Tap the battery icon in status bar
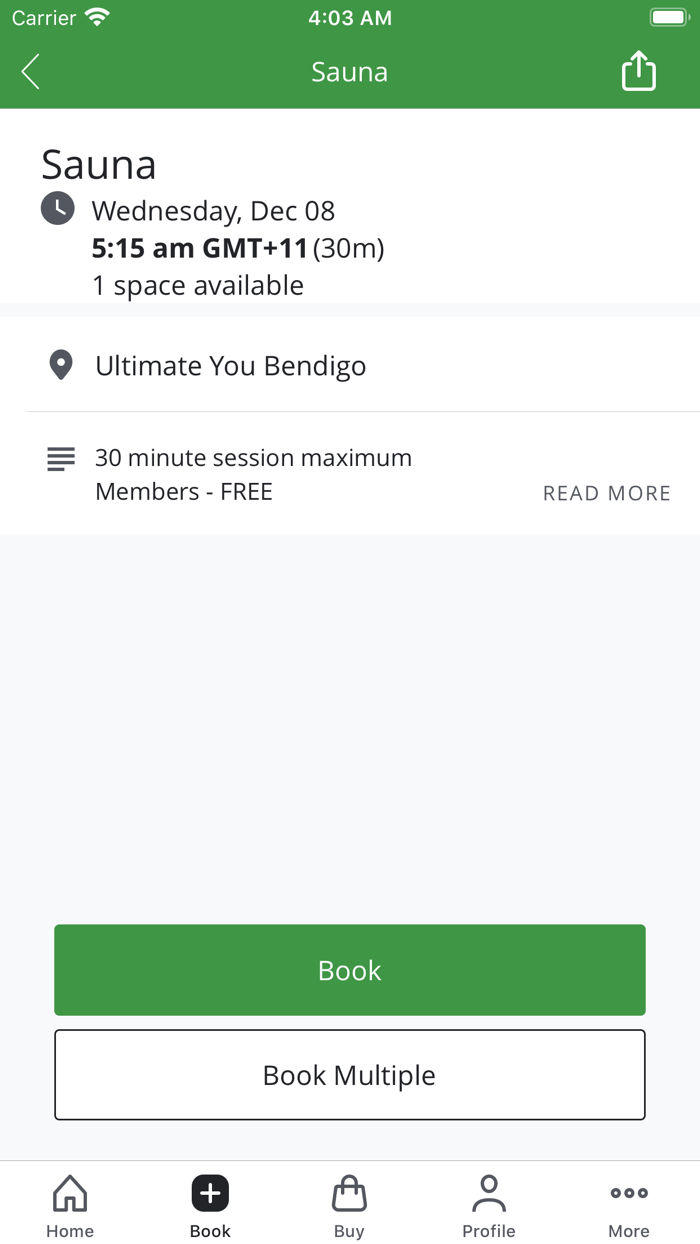The width and height of the screenshot is (700, 1244). pyautogui.click(x=668, y=18)
